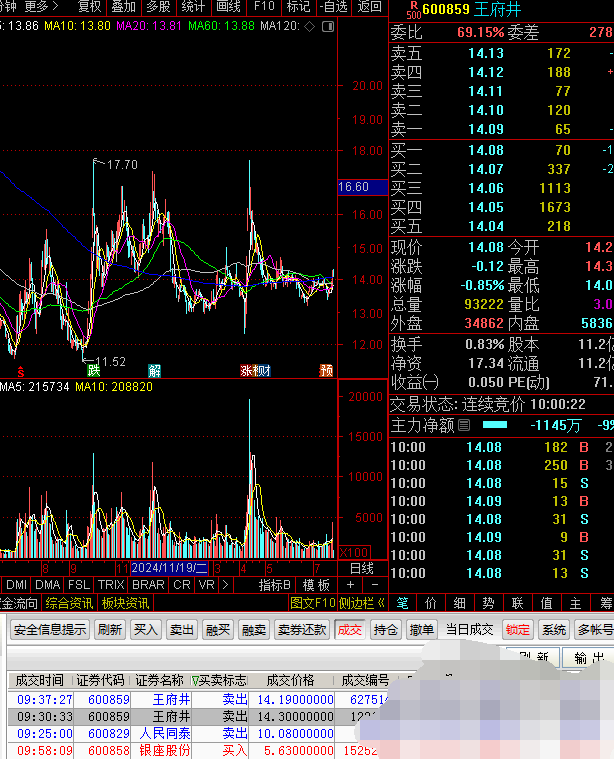This screenshot has height=759, width=614.
Task: Click the red S marker on the chart
Action: pyautogui.click(x=20, y=372)
